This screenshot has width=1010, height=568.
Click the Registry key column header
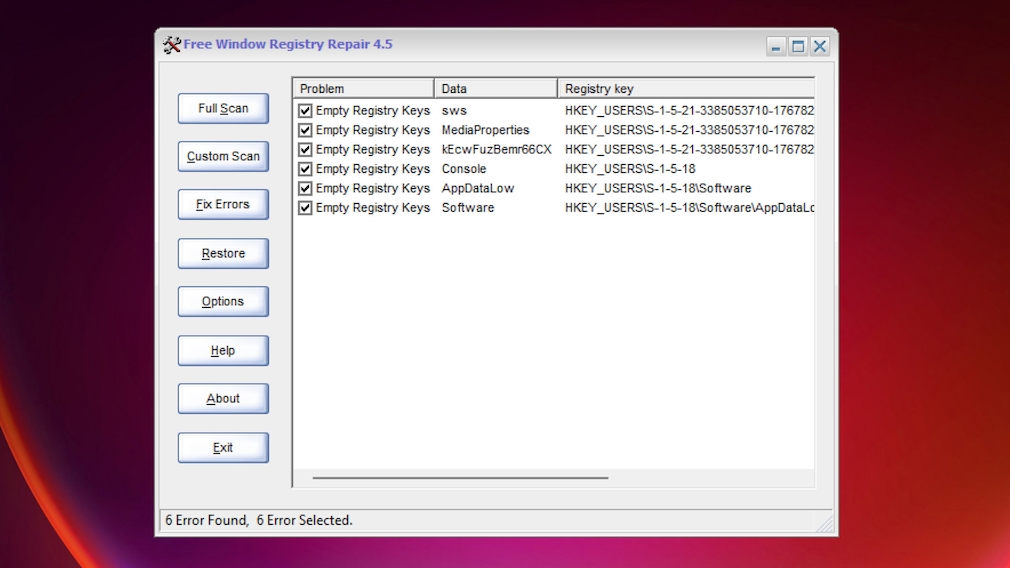(x=685, y=89)
